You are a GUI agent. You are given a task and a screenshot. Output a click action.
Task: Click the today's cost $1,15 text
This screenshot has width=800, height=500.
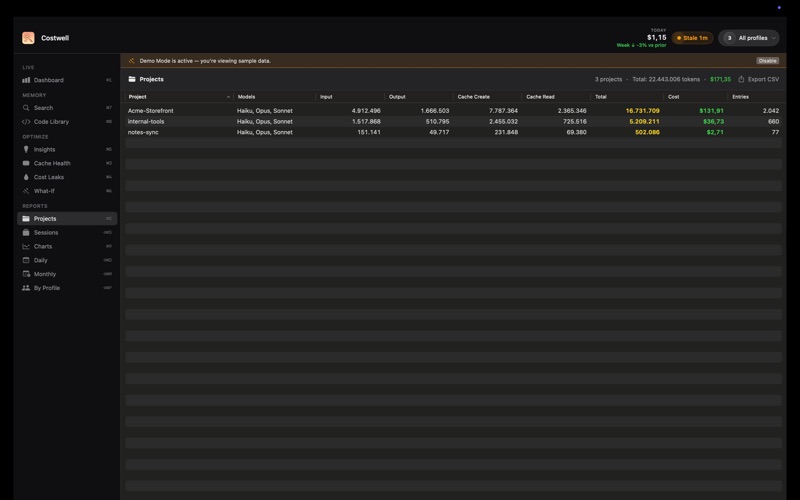pyautogui.click(x=657, y=37)
